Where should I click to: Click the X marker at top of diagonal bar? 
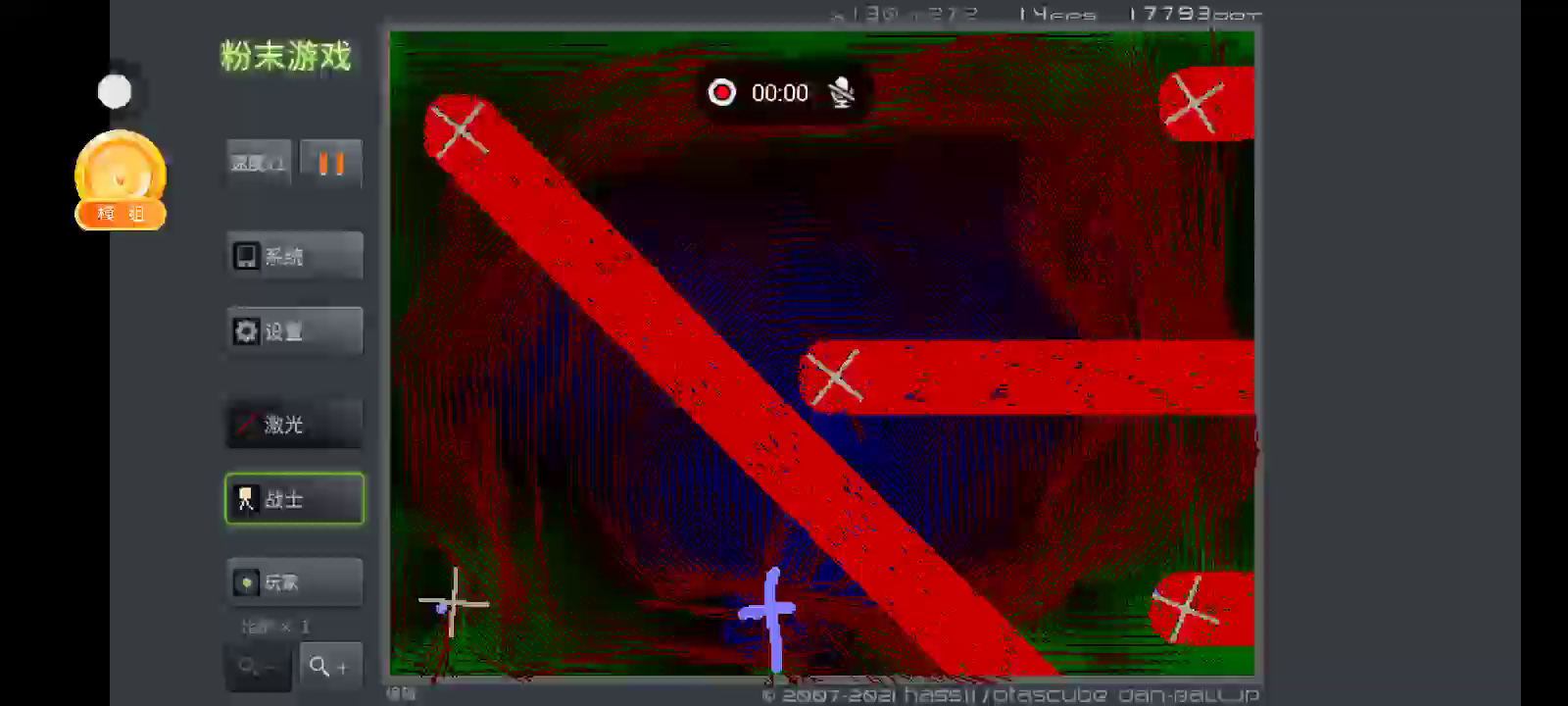tap(459, 128)
